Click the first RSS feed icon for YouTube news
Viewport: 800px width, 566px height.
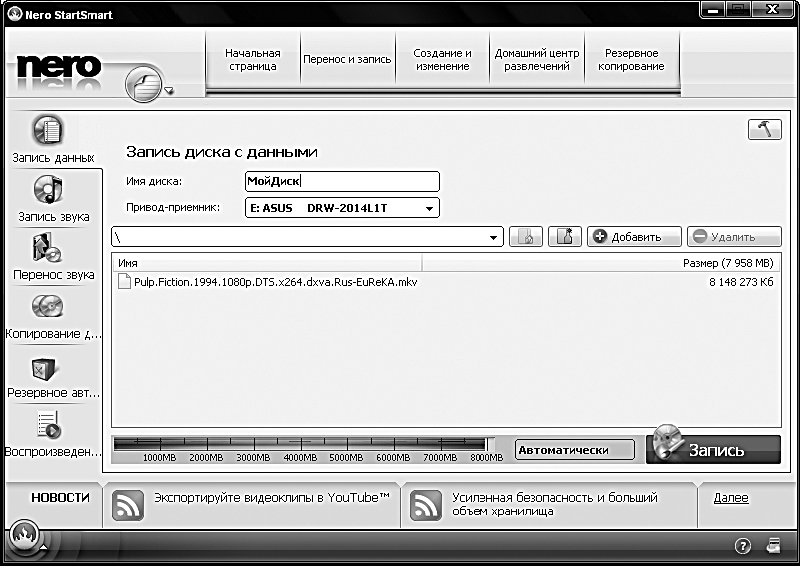coord(128,505)
